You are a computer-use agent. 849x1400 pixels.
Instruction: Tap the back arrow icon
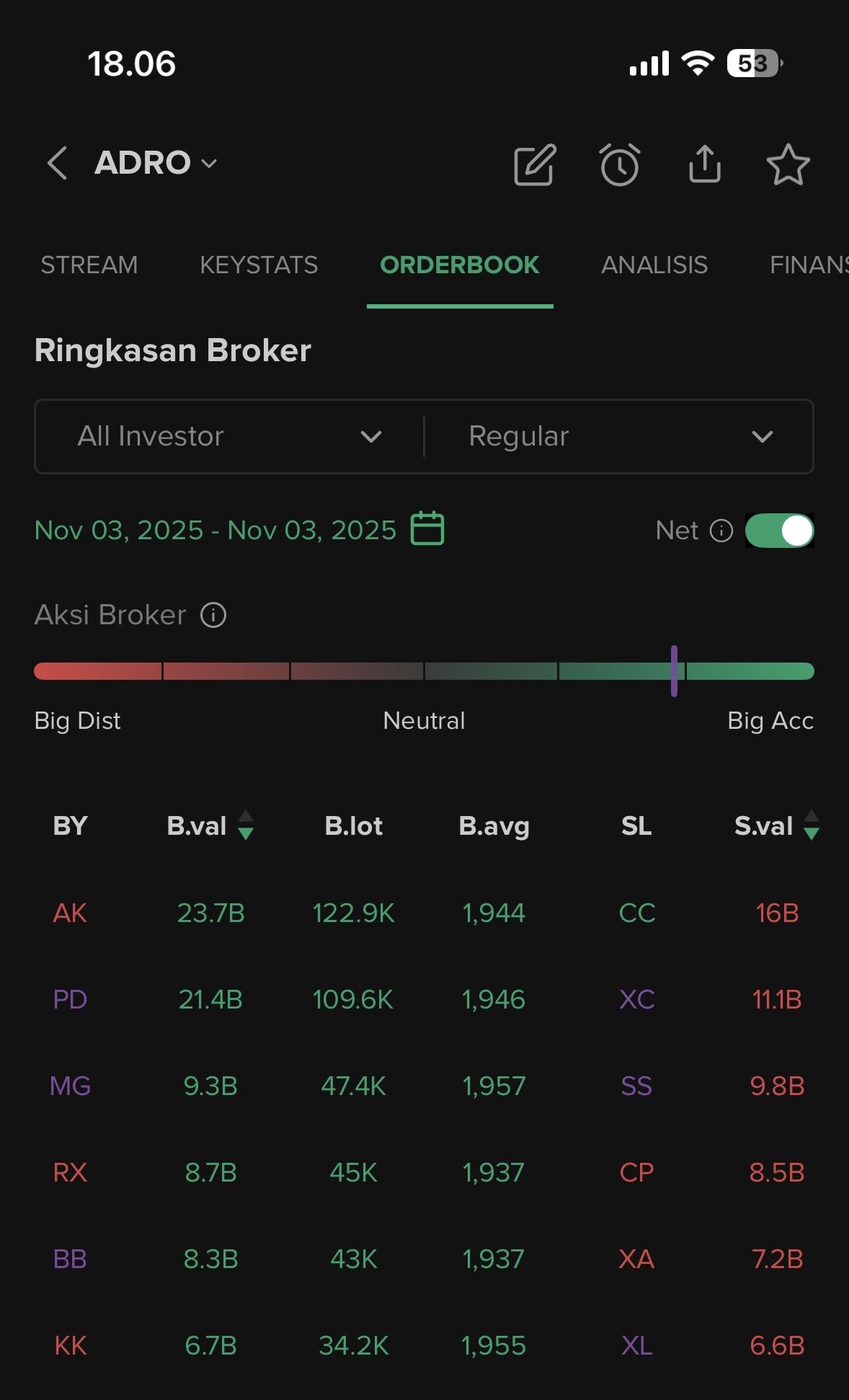(58, 163)
